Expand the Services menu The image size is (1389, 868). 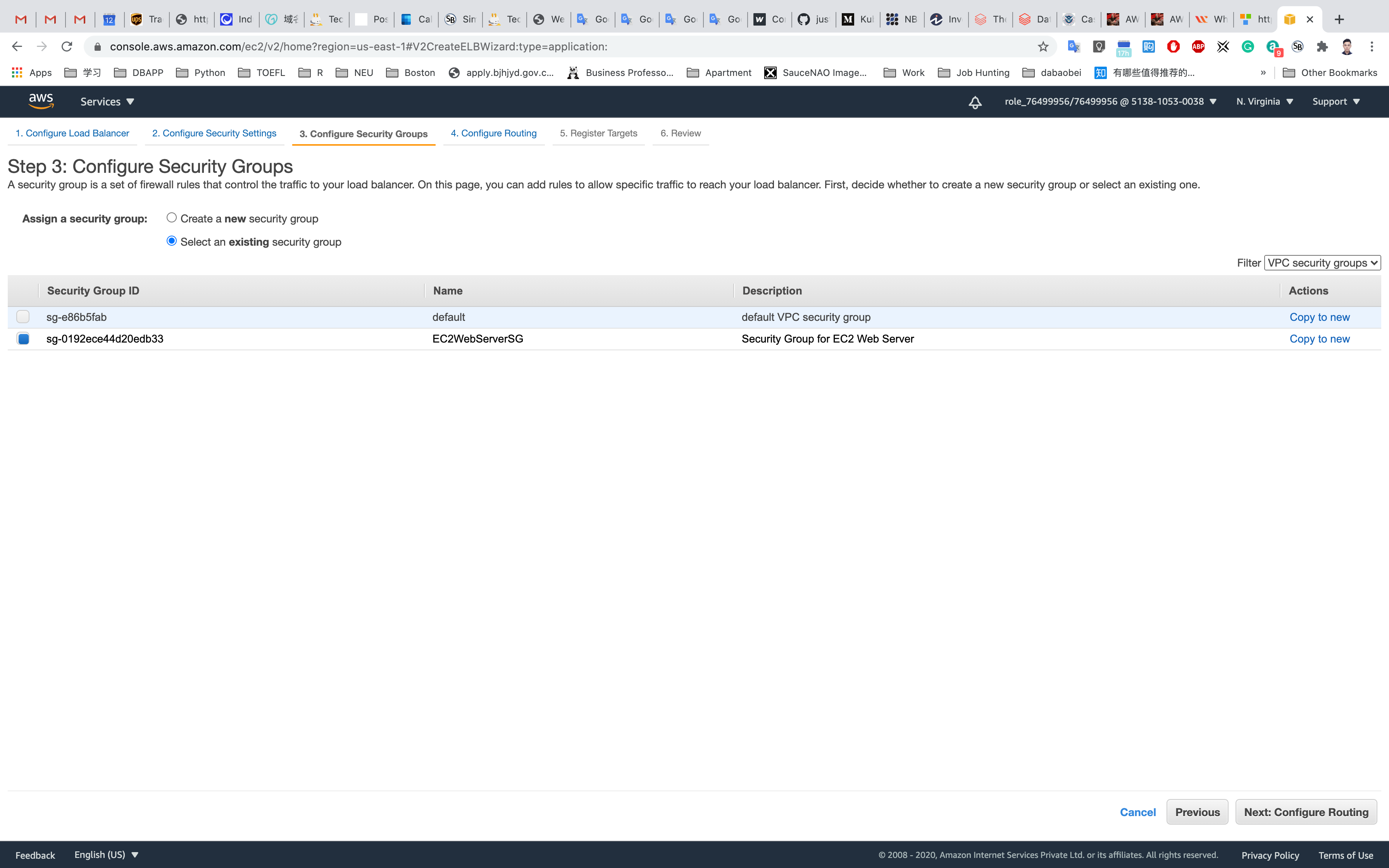point(107,102)
